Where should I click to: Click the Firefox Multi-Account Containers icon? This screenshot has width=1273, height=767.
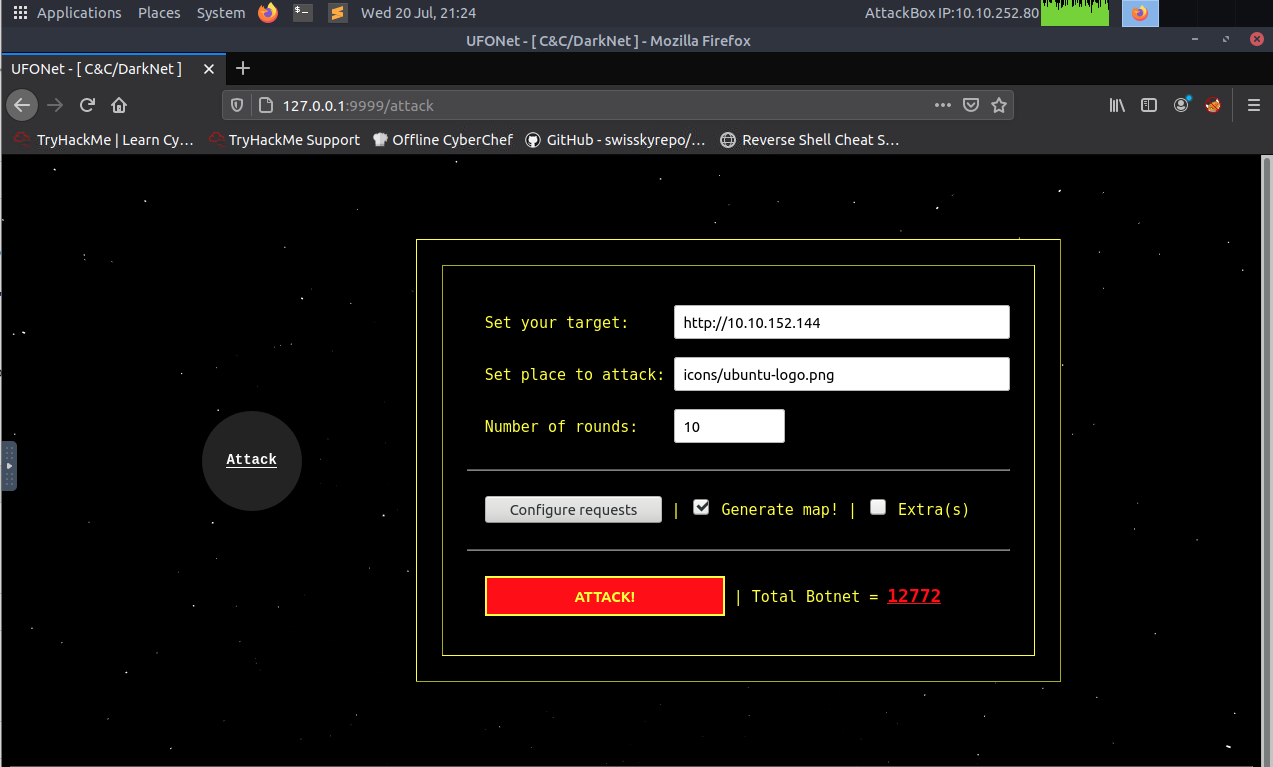(x=1212, y=104)
